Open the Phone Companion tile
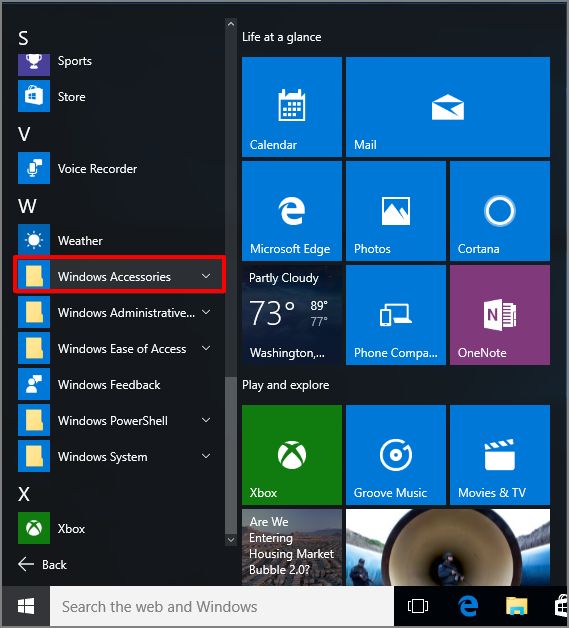 (396, 315)
